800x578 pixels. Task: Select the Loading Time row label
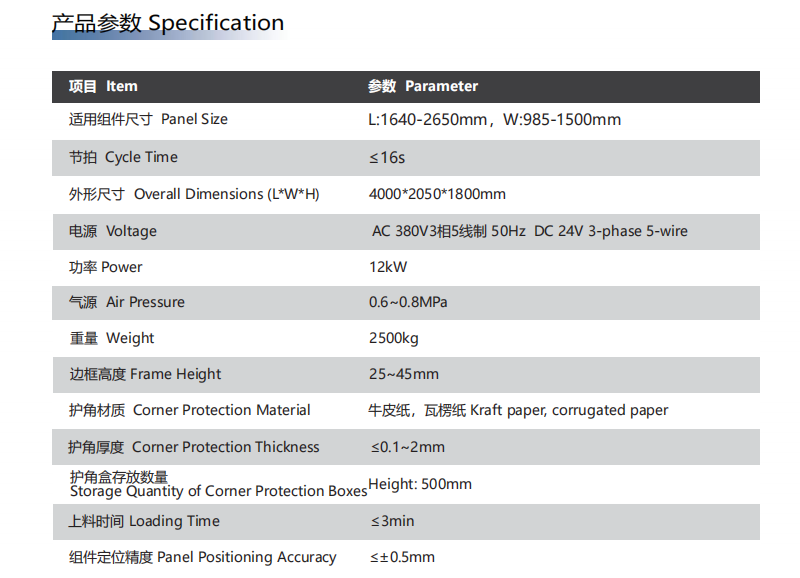144,521
